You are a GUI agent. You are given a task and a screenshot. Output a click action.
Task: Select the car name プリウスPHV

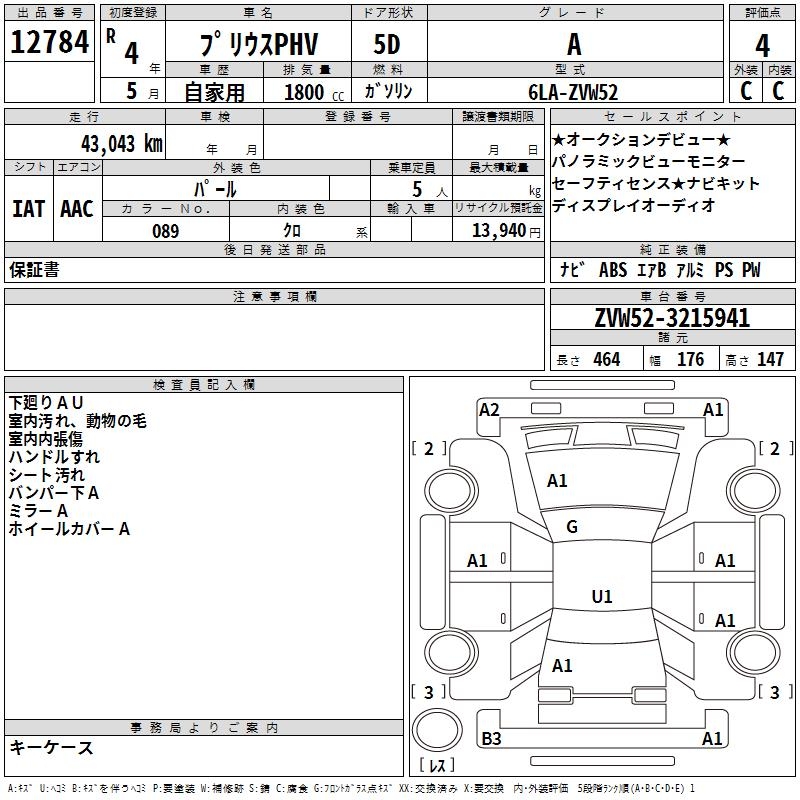coord(258,44)
